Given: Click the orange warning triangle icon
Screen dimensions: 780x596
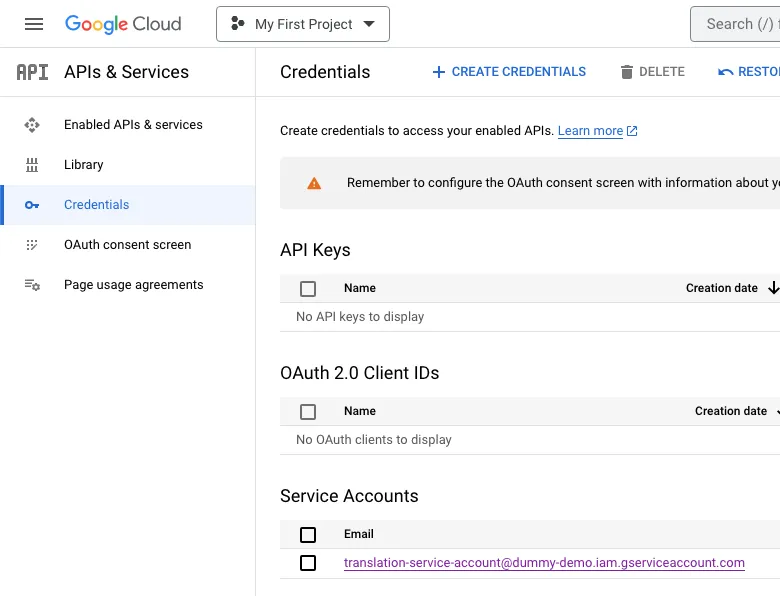Looking at the screenshot, I should click(314, 184).
